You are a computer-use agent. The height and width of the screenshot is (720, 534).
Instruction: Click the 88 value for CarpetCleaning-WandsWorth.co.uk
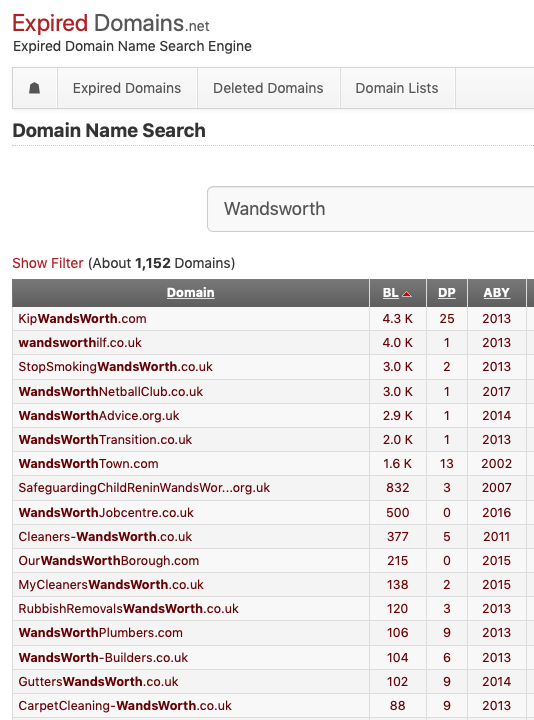398,705
